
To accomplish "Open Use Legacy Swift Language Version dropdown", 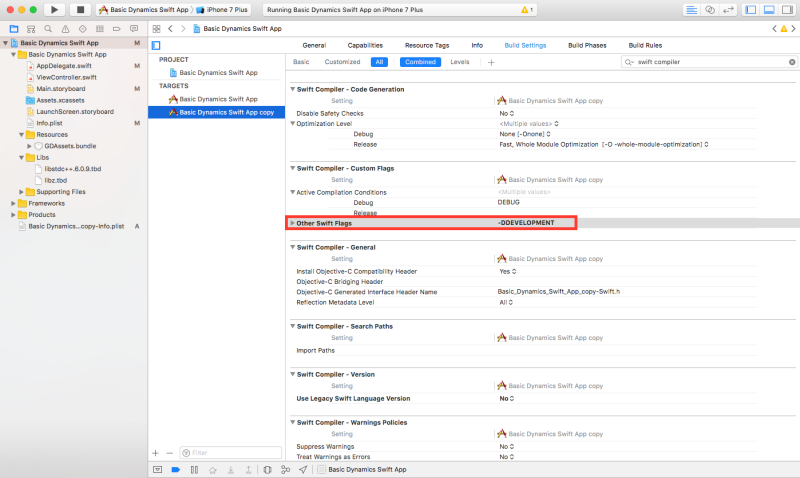I will [x=507, y=398].
